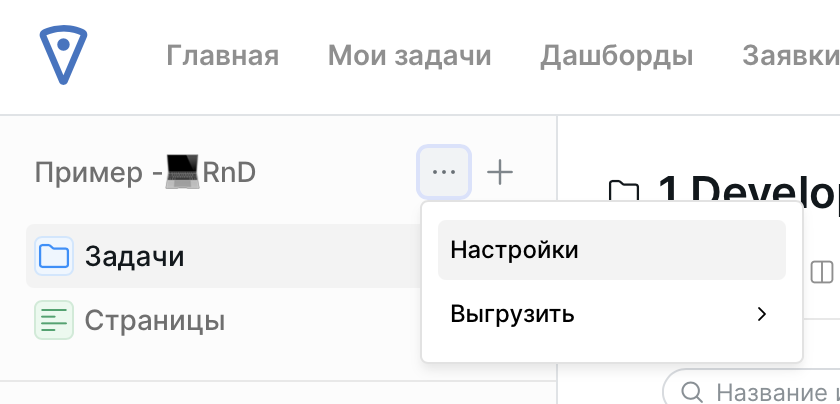Open the Главная navigation tab
This screenshot has height=404, width=840.
[x=222, y=56]
